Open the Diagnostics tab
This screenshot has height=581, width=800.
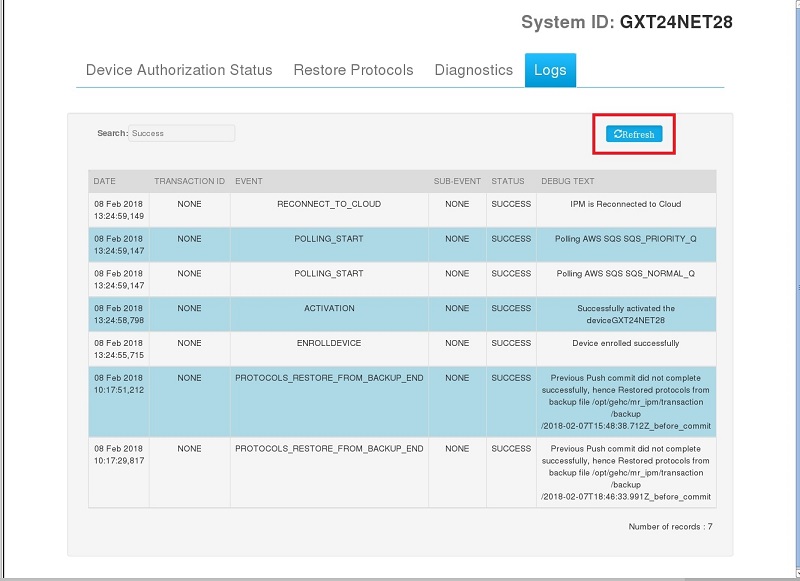[x=473, y=70]
